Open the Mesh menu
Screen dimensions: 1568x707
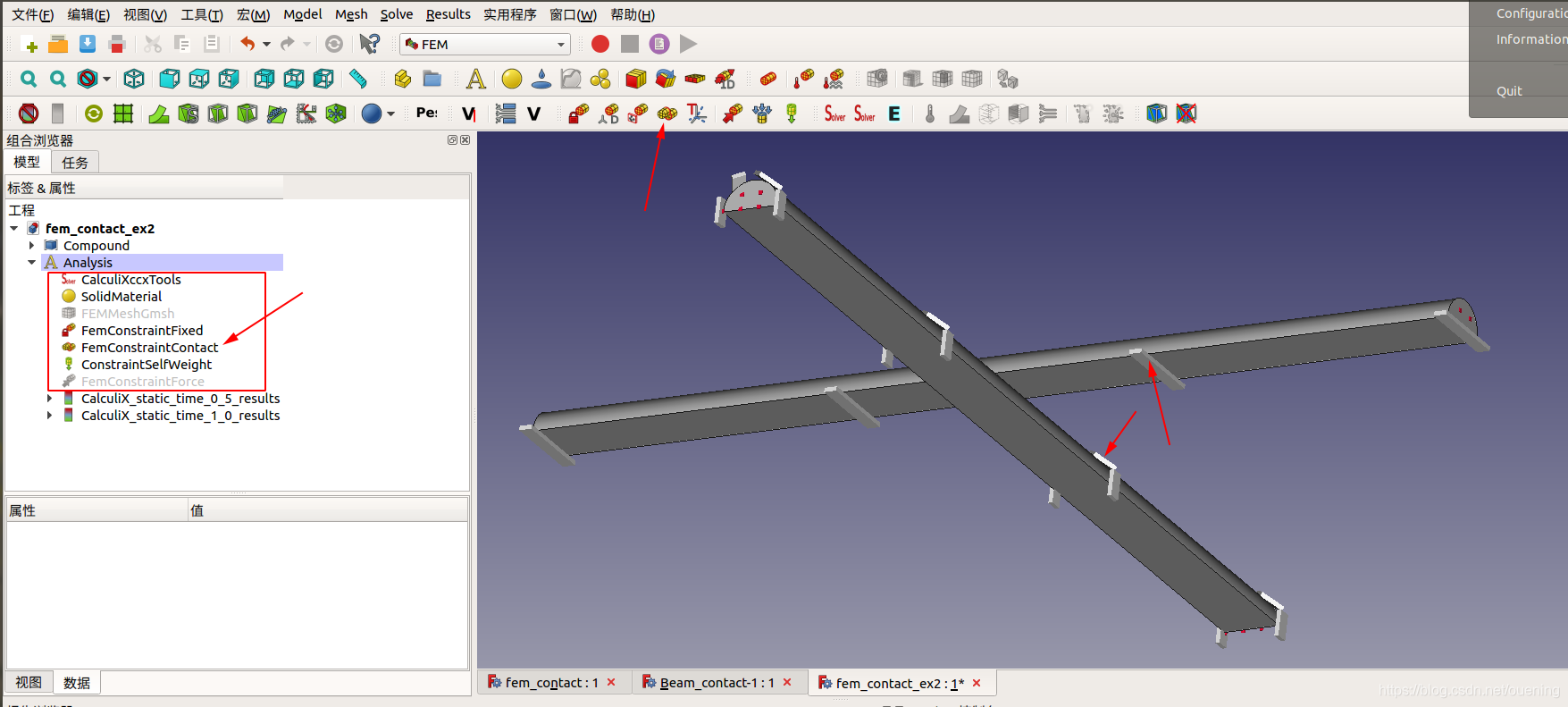(x=351, y=14)
